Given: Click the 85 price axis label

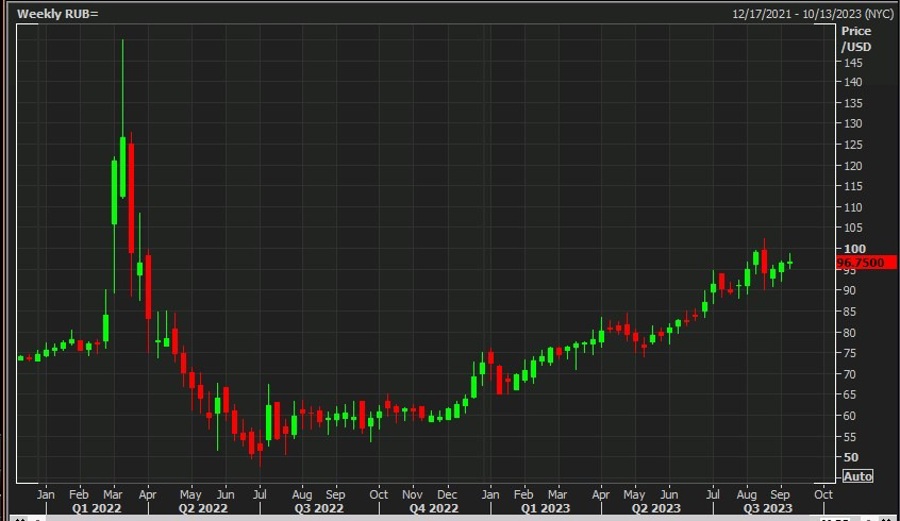Looking at the screenshot, I should coord(849,312).
